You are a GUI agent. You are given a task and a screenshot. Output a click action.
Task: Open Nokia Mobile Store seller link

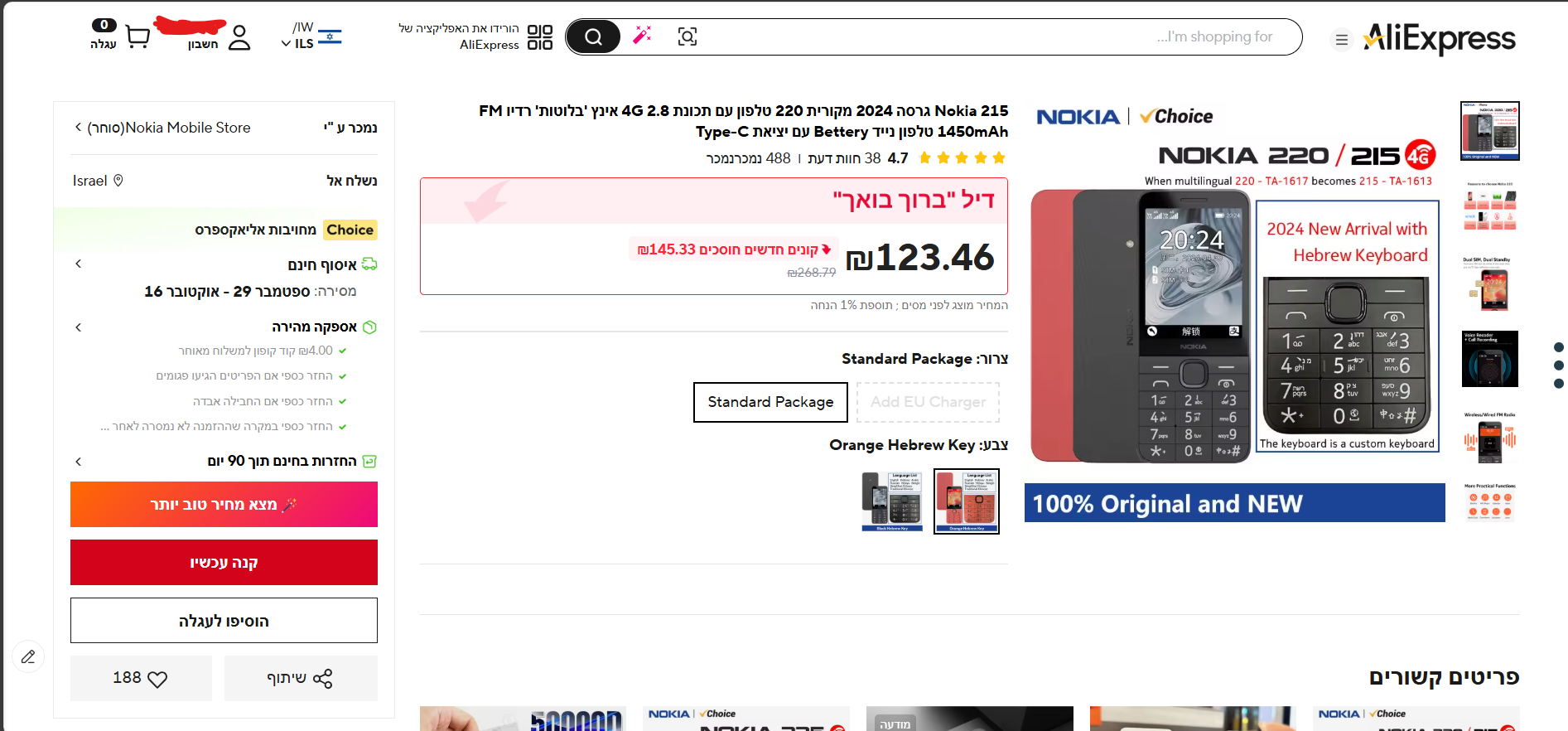pyautogui.click(x=169, y=128)
